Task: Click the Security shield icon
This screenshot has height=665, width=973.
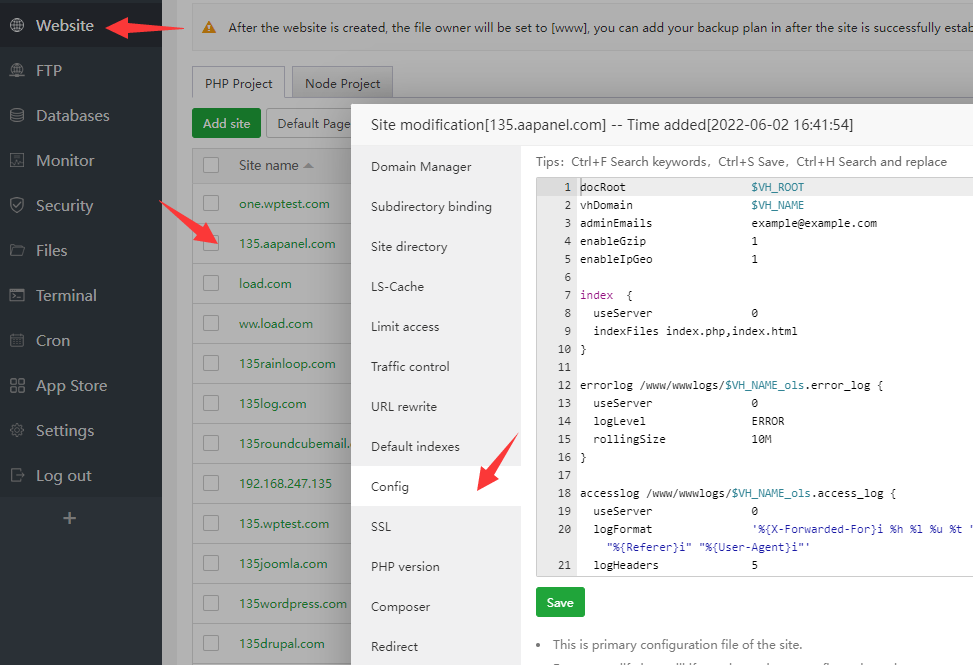Action: tap(17, 205)
